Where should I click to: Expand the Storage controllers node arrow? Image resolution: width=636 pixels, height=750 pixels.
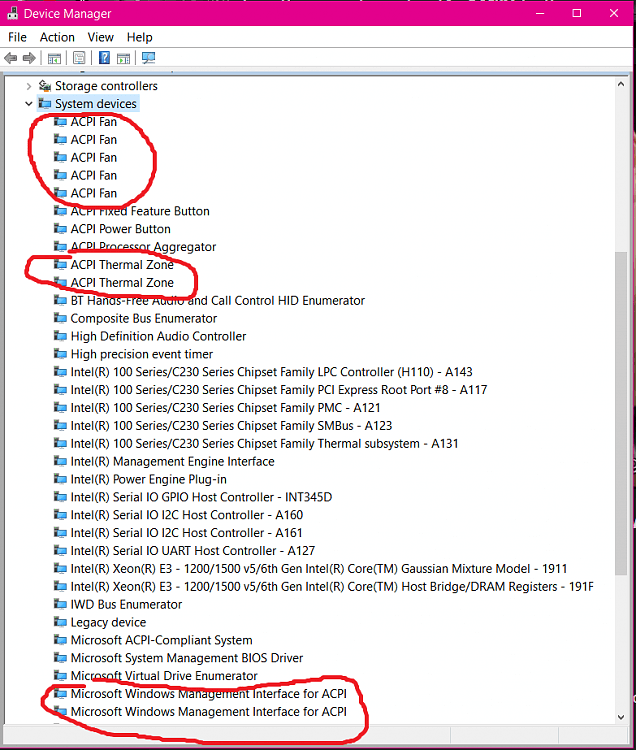(x=29, y=86)
